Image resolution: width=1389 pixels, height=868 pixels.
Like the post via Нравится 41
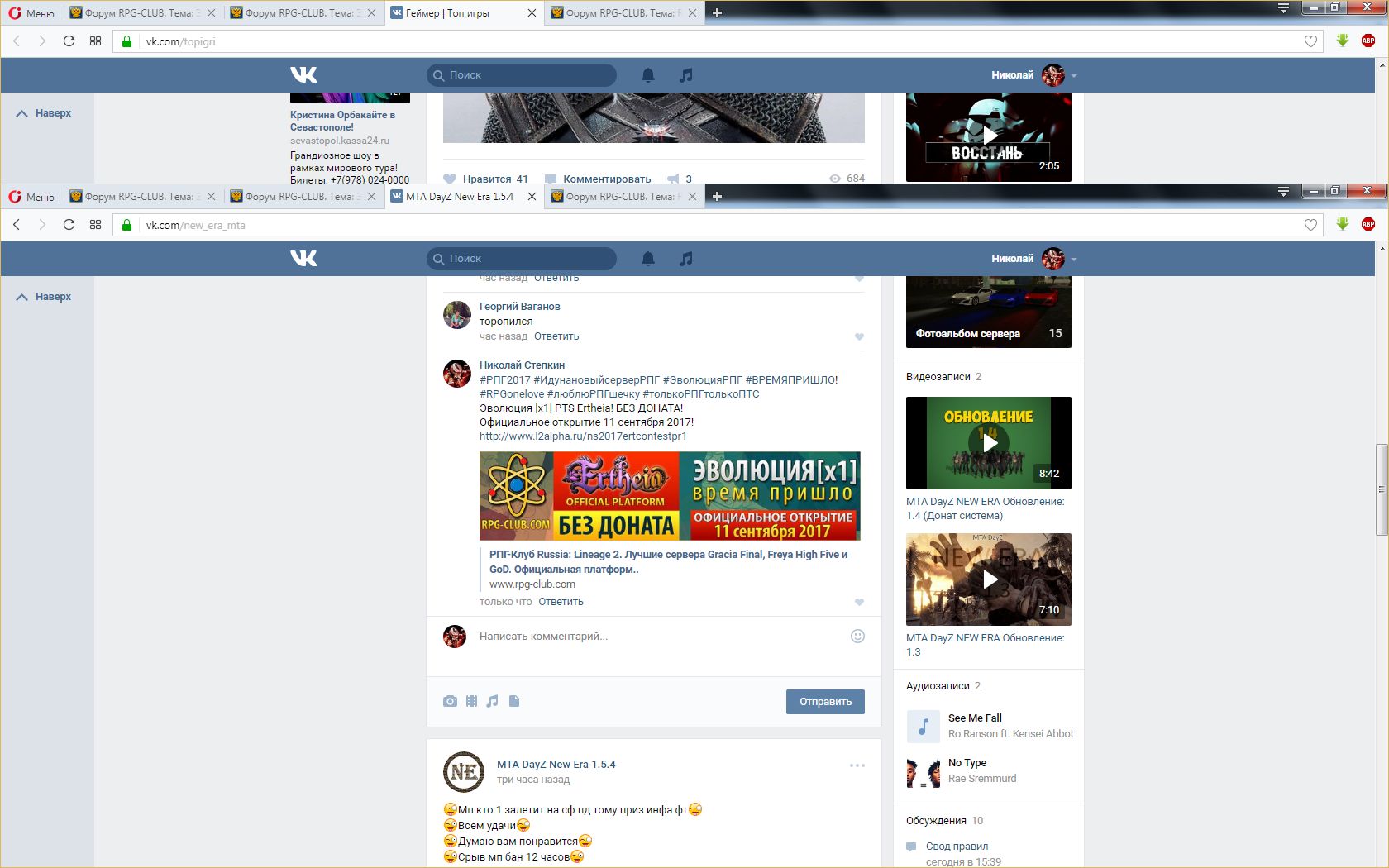click(x=485, y=179)
